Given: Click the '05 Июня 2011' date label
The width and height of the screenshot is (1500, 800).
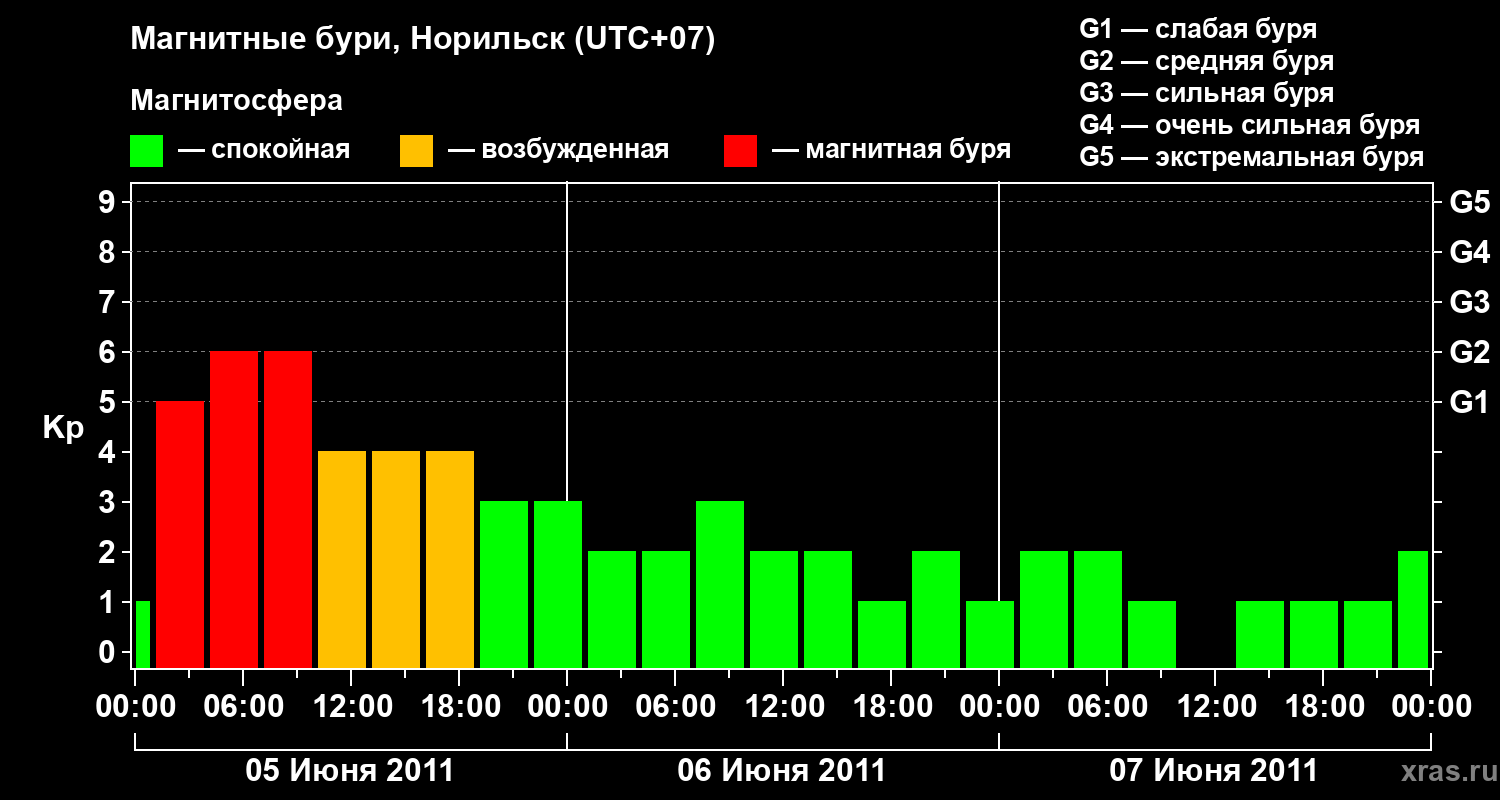Looking at the screenshot, I should [350, 771].
